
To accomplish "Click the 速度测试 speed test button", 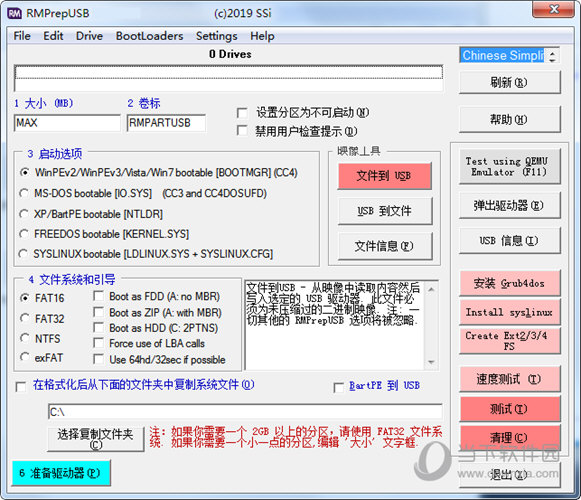I will click(x=509, y=379).
